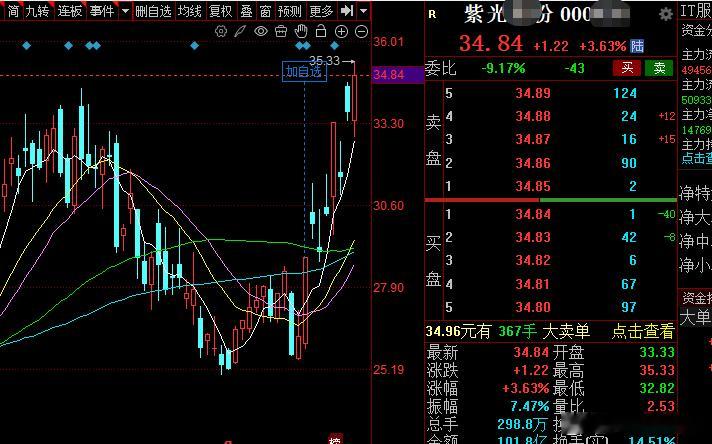
Task: Open the 更多 more menu
Action: [321, 11]
